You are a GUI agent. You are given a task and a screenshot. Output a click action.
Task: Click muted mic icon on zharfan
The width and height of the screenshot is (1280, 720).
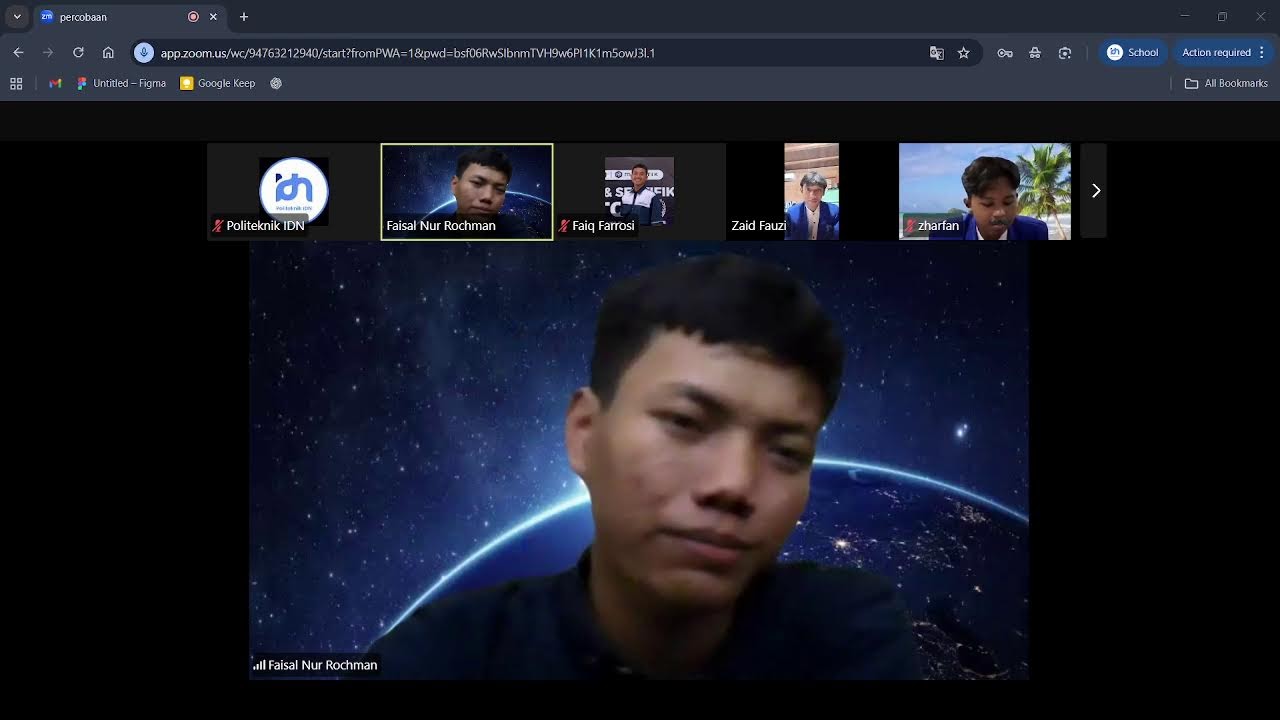tap(910, 226)
